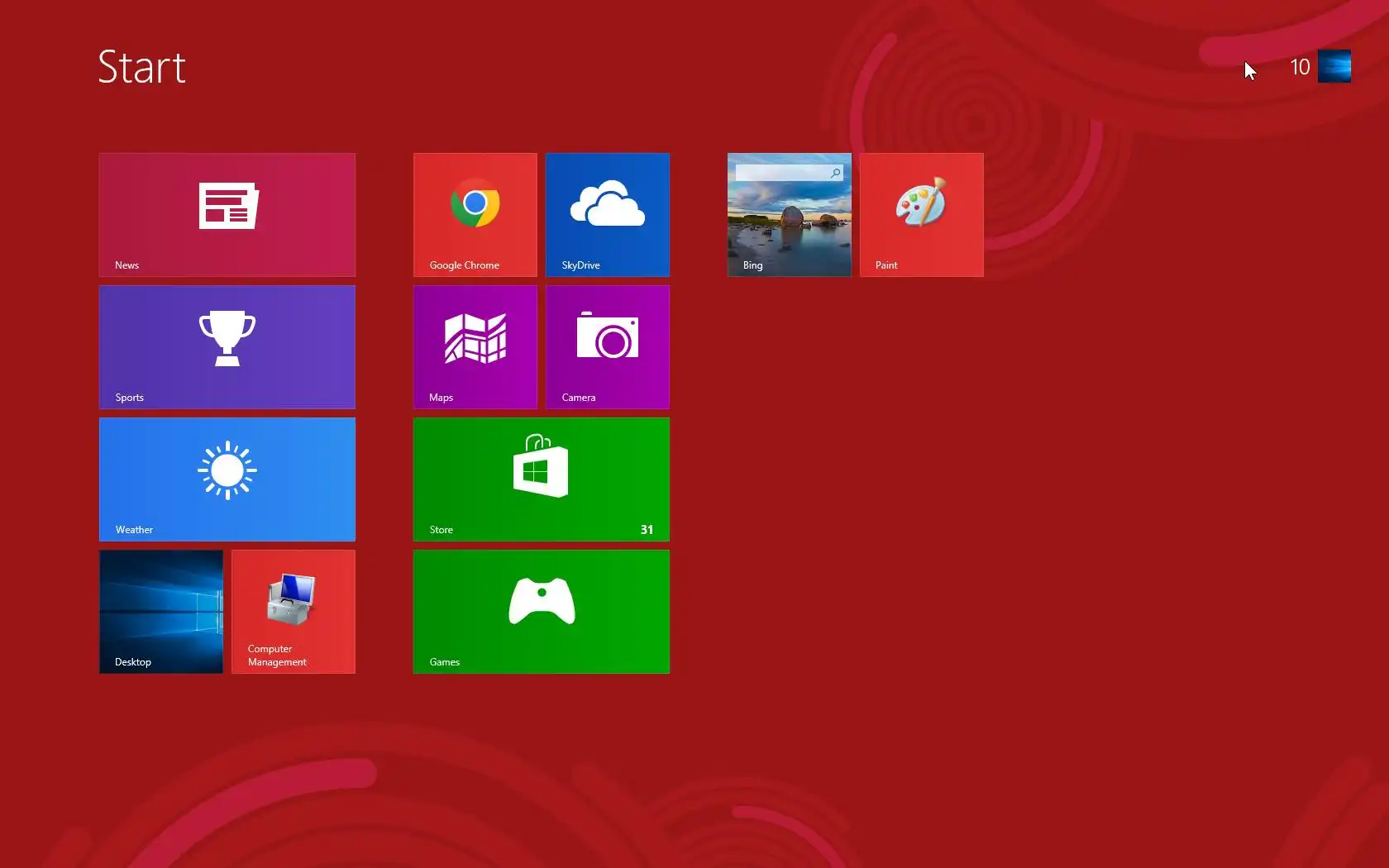The width and height of the screenshot is (1389, 868).
Task: Open Computer Management tile
Action: point(294,612)
